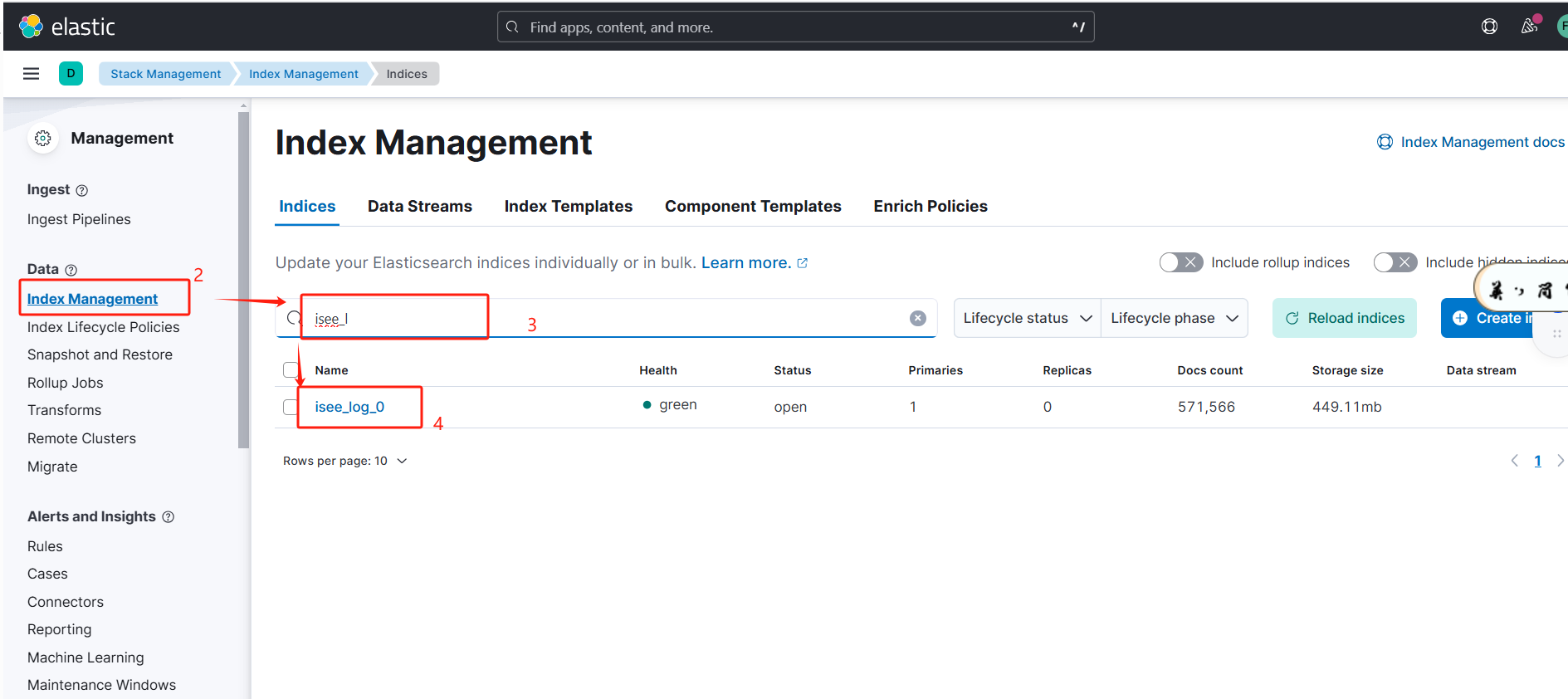Click the sidebar vertical scrollbar
Viewport: 1568px width, 699px height.
243,281
